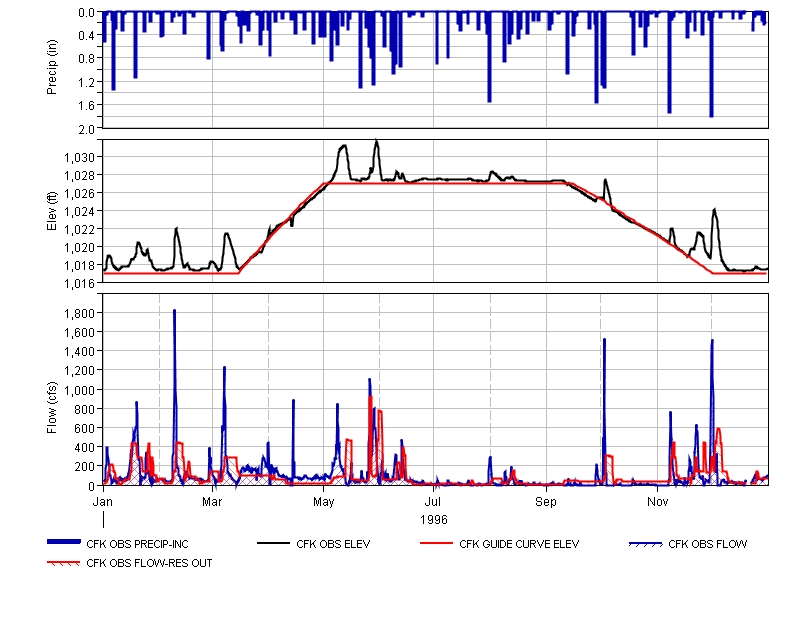The image size is (800, 627).
Task: Select the CFK GUIDE CURVE ELEV legend label
Action: point(519,545)
